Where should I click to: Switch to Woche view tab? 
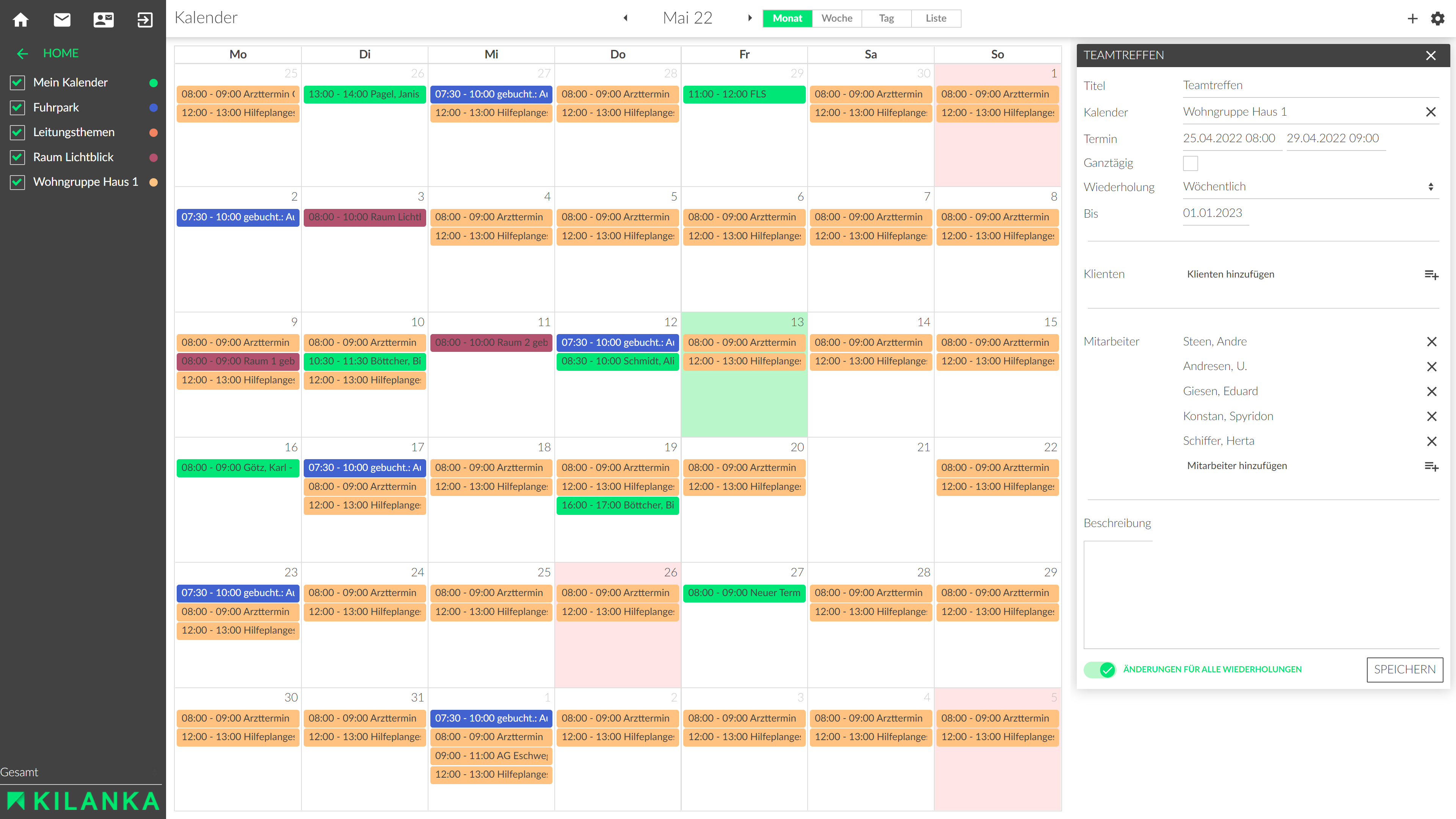[x=836, y=18]
